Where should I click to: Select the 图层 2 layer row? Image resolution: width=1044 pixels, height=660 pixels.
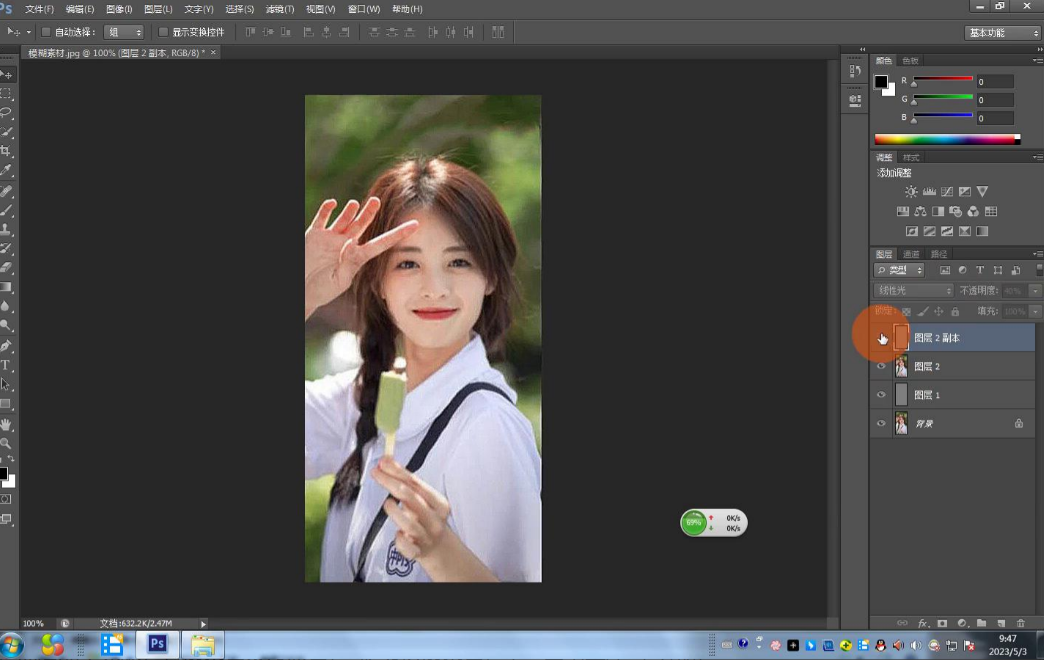coord(953,366)
